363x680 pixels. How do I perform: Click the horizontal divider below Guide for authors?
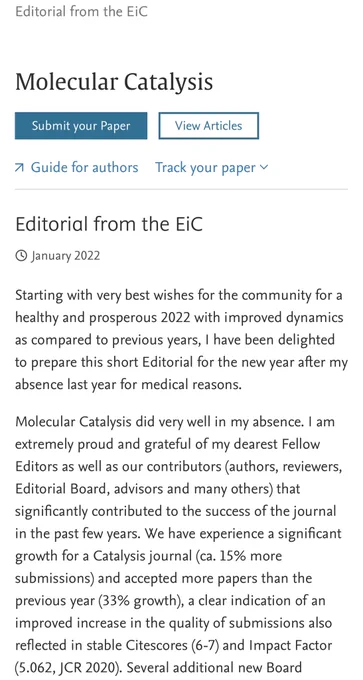tap(181, 190)
